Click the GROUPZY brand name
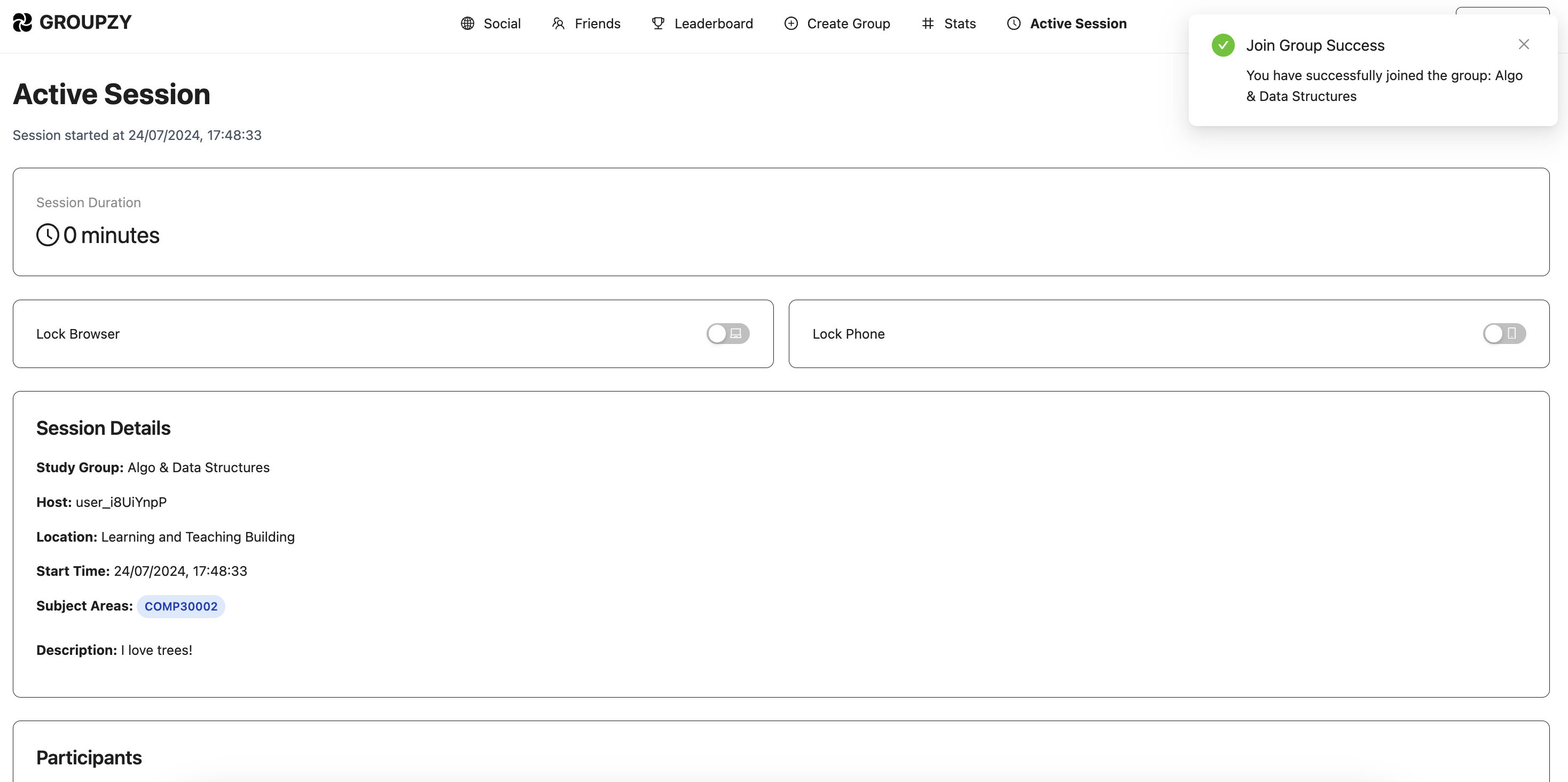The image size is (1568, 782). [85, 22]
